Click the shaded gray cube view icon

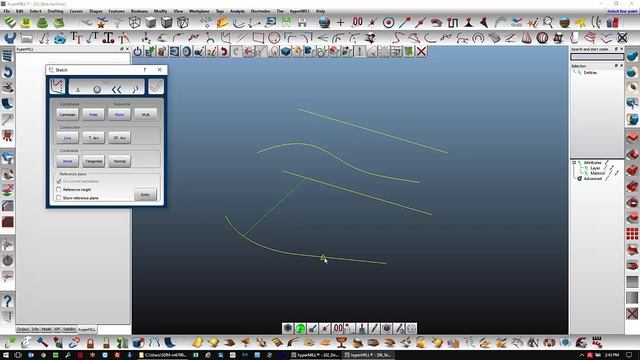tap(151, 22)
